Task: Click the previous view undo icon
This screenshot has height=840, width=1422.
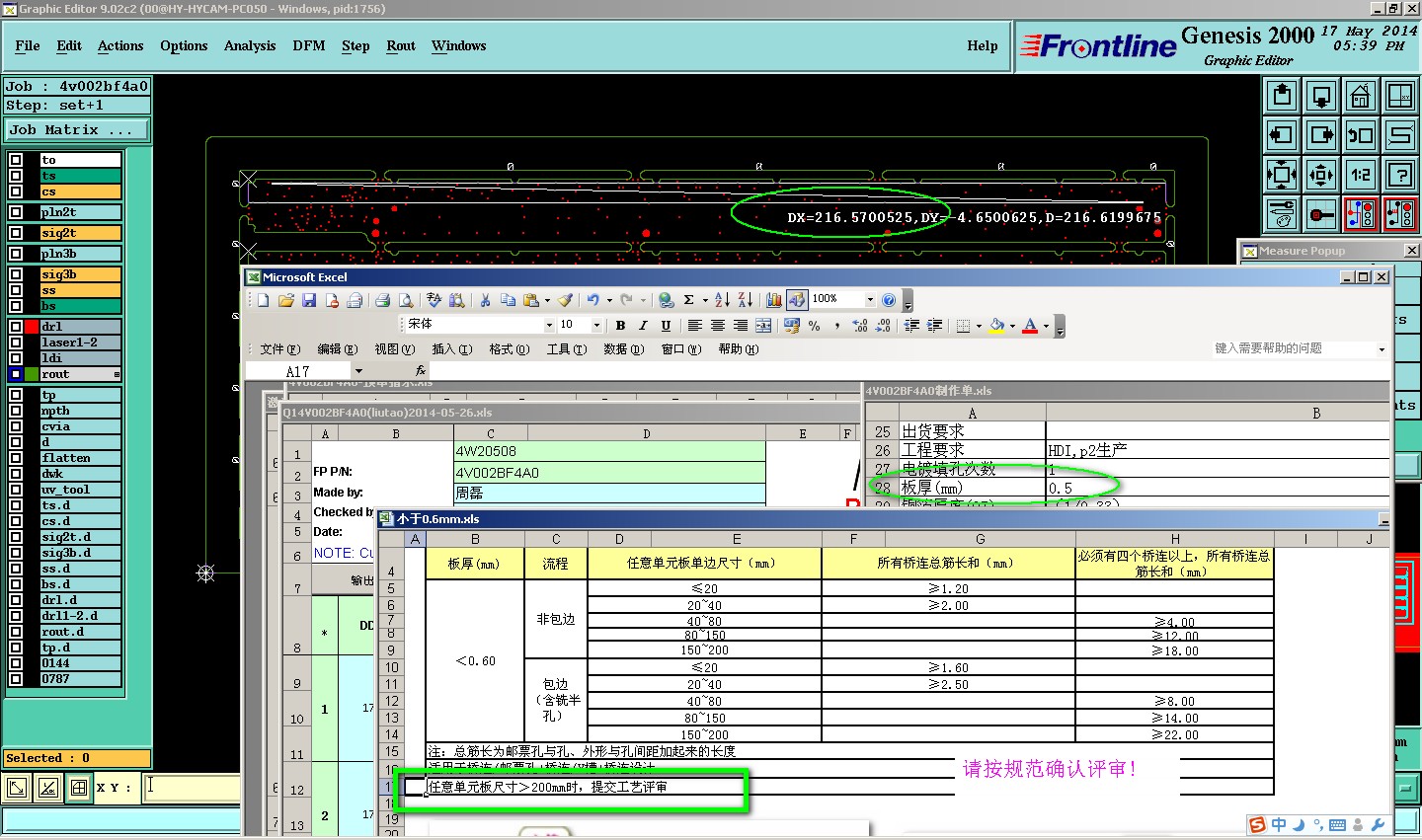Action: click(x=1360, y=135)
